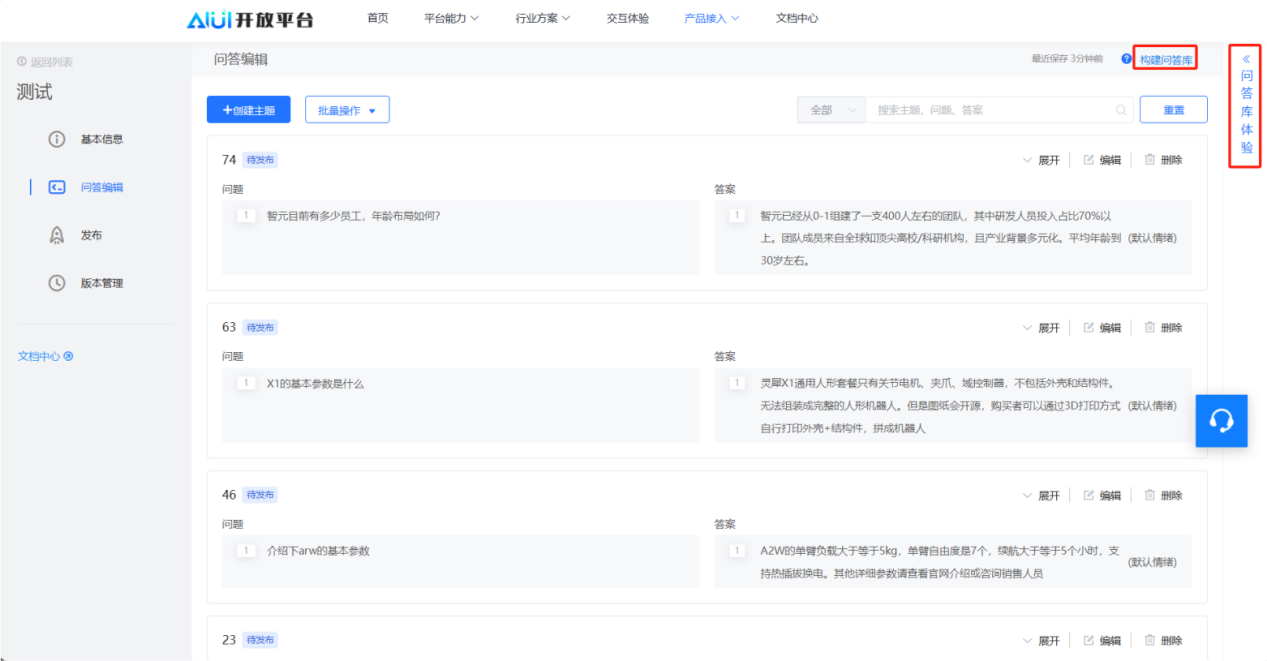Click the 发布 rocket icon in sidebar
Image resolution: width=1267 pixels, height=661 pixels.
click(57, 235)
